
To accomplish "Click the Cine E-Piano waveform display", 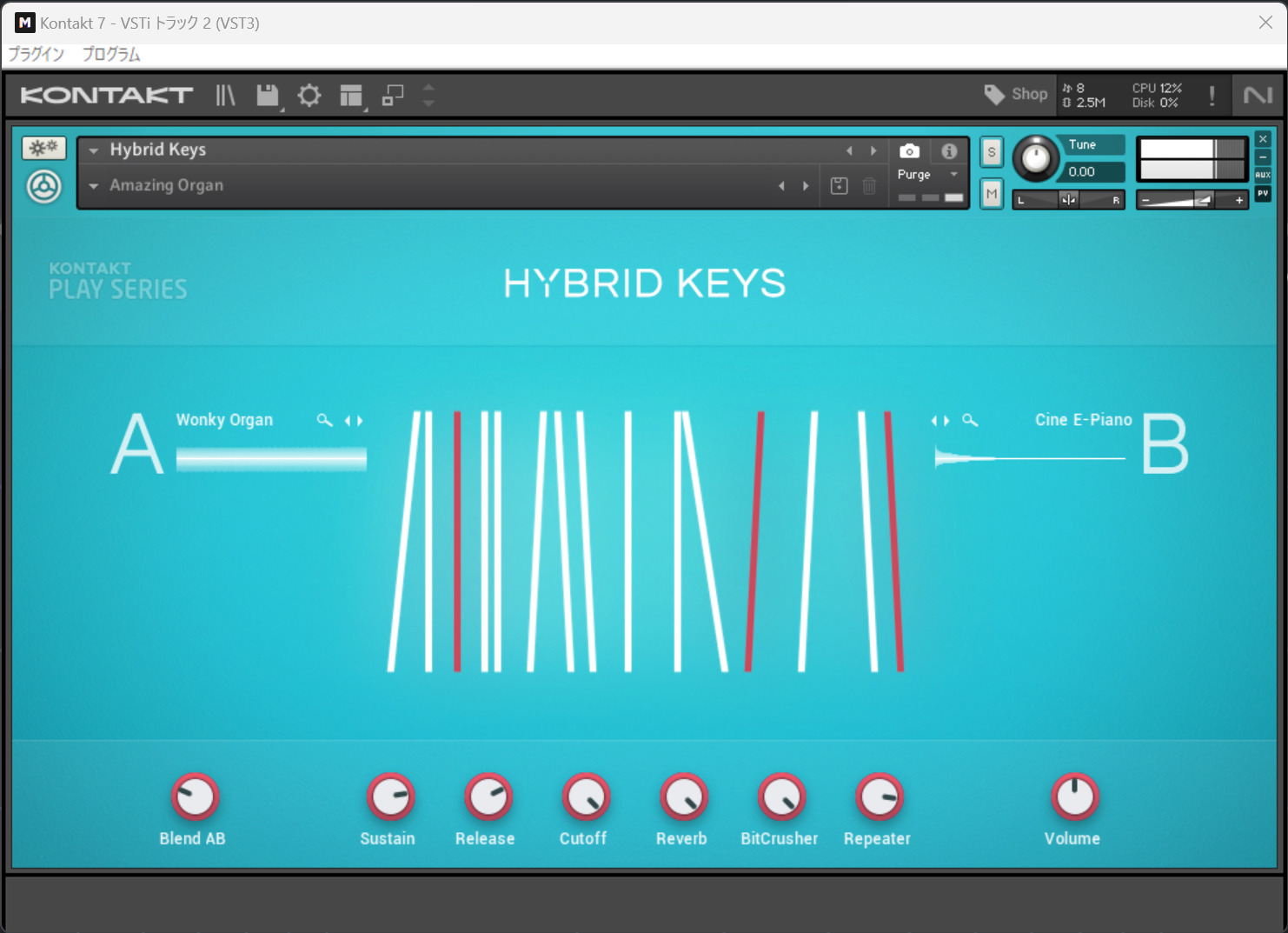I will (1030, 457).
